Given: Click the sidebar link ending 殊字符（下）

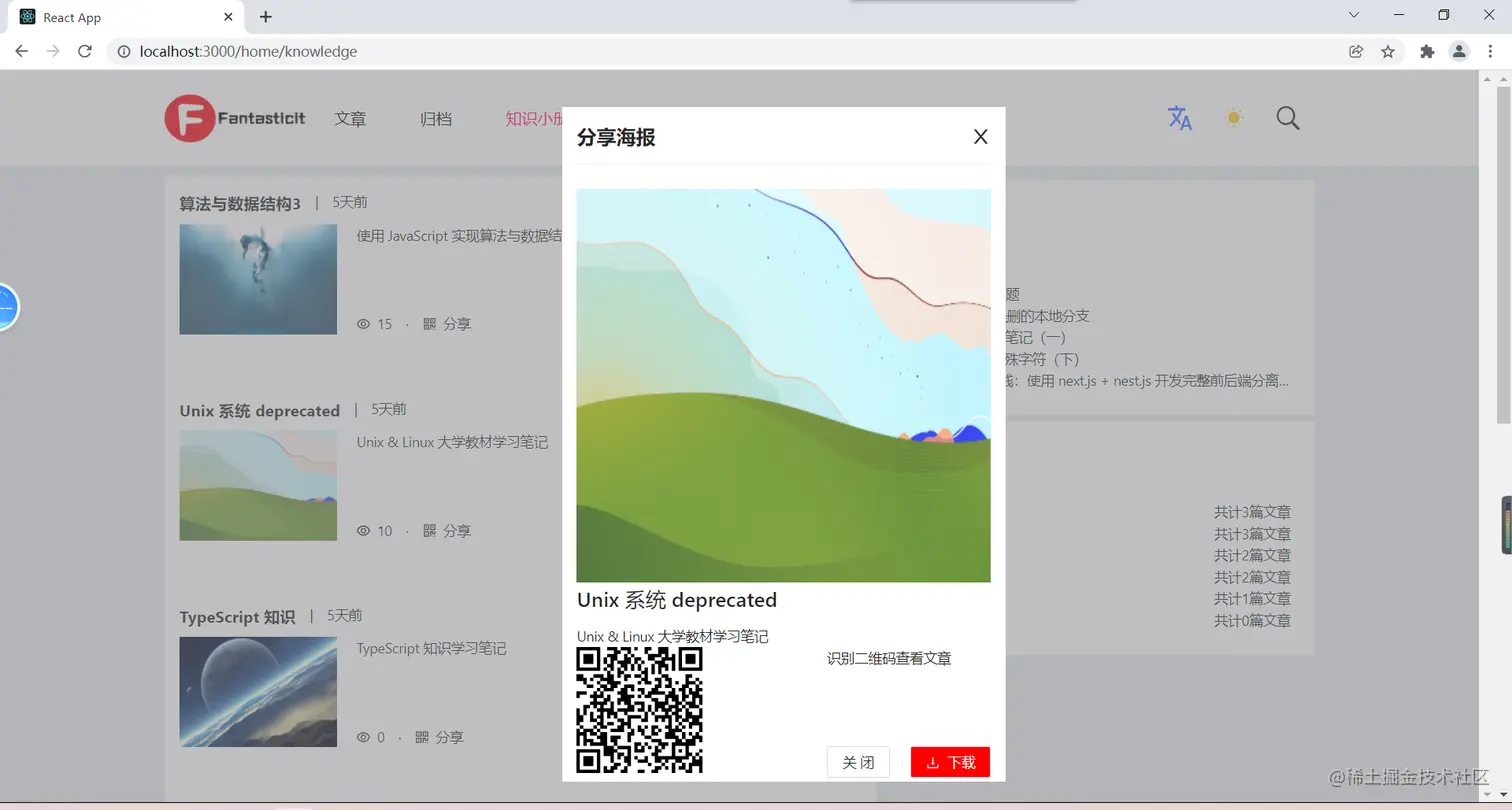Looking at the screenshot, I should tap(1043, 359).
